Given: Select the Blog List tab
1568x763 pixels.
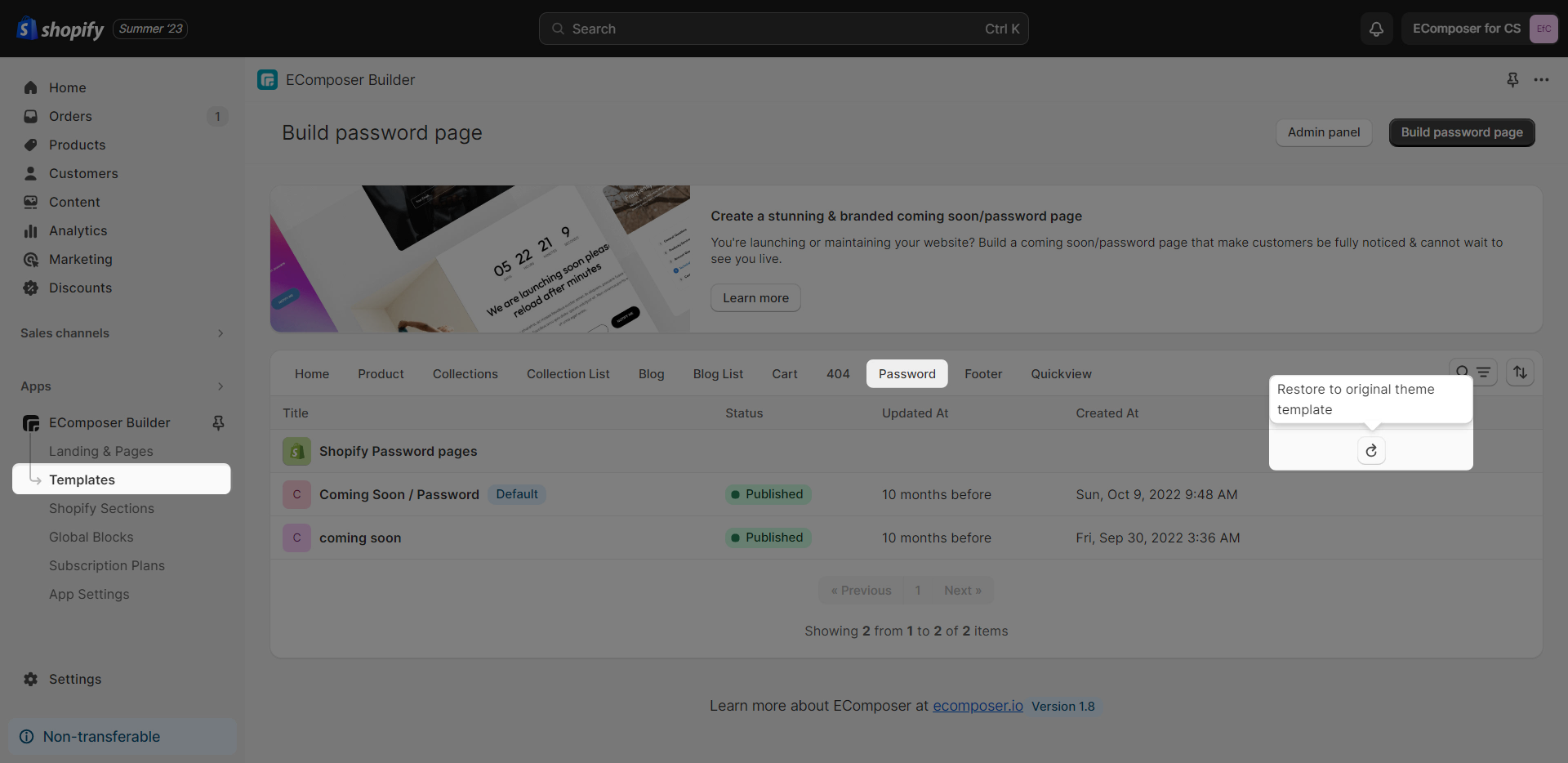Looking at the screenshot, I should click(719, 373).
